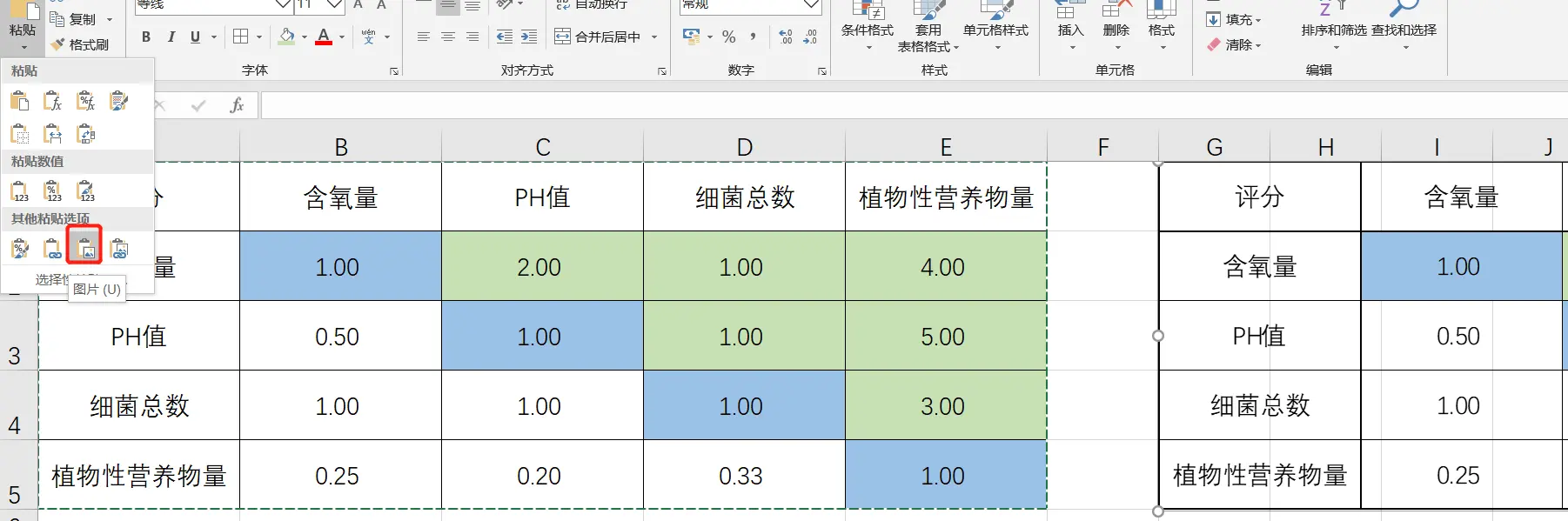This screenshot has height=521, width=1568.
Task: Open font size dropdown
Action: tap(334, 4)
